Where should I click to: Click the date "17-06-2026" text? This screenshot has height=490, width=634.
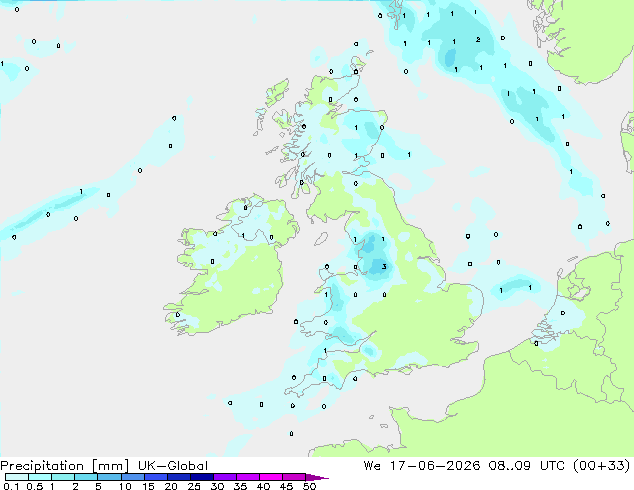(x=435, y=465)
